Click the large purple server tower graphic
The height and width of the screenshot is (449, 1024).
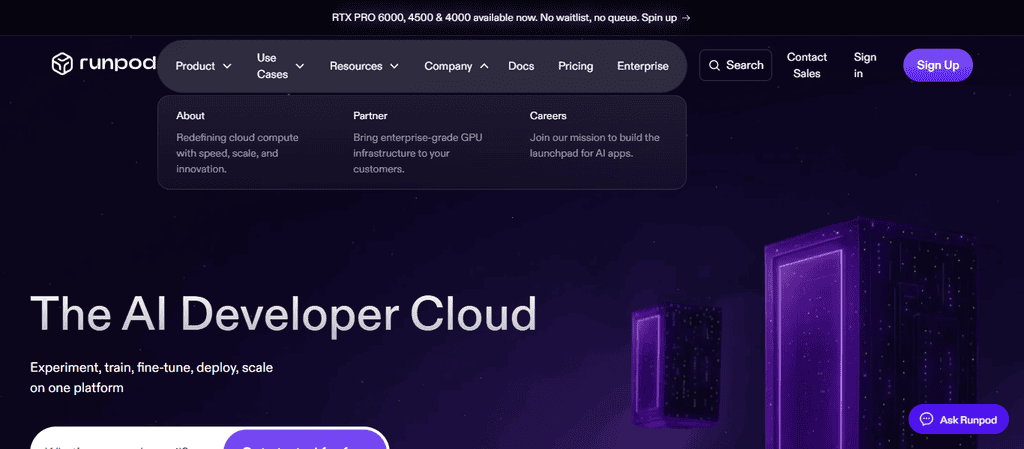872,334
